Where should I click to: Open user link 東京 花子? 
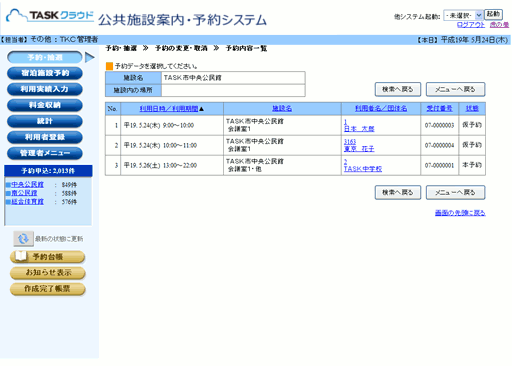(359, 149)
